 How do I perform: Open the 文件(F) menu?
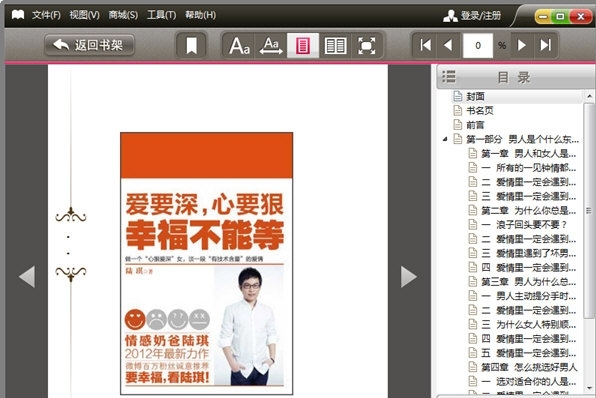(46, 15)
